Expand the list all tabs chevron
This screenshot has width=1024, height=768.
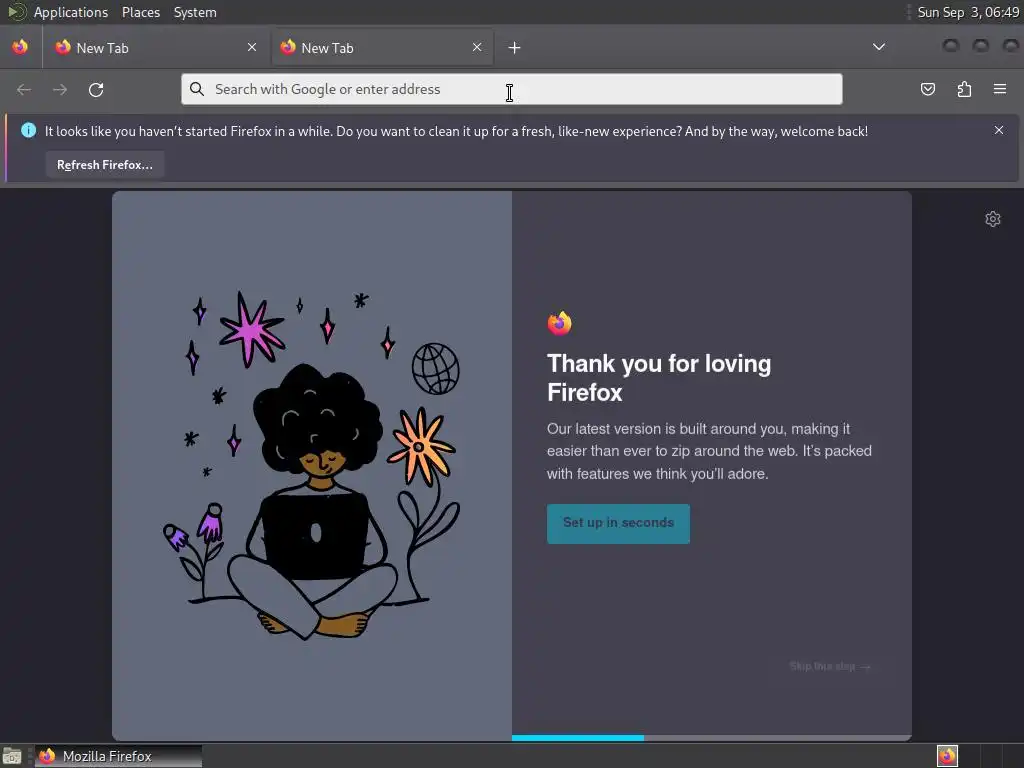click(x=879, y=47)
